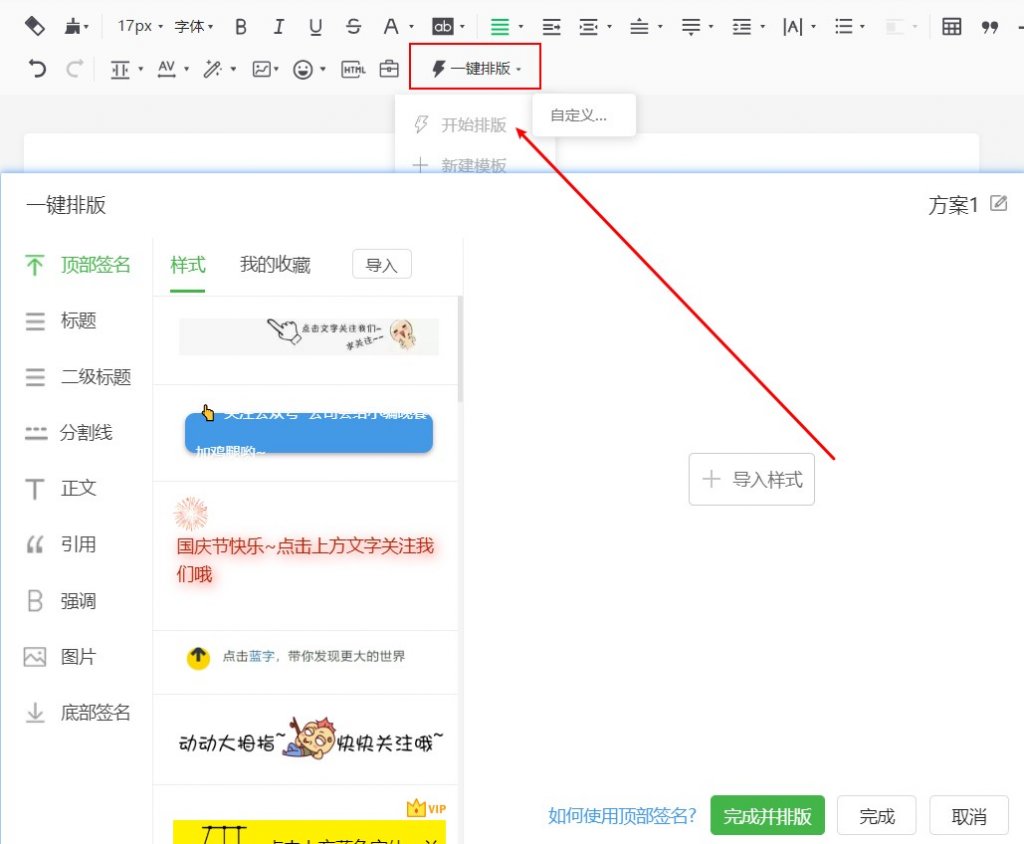Click the letter width |A| icon
1024x844 pixels.
click(792, 27)
